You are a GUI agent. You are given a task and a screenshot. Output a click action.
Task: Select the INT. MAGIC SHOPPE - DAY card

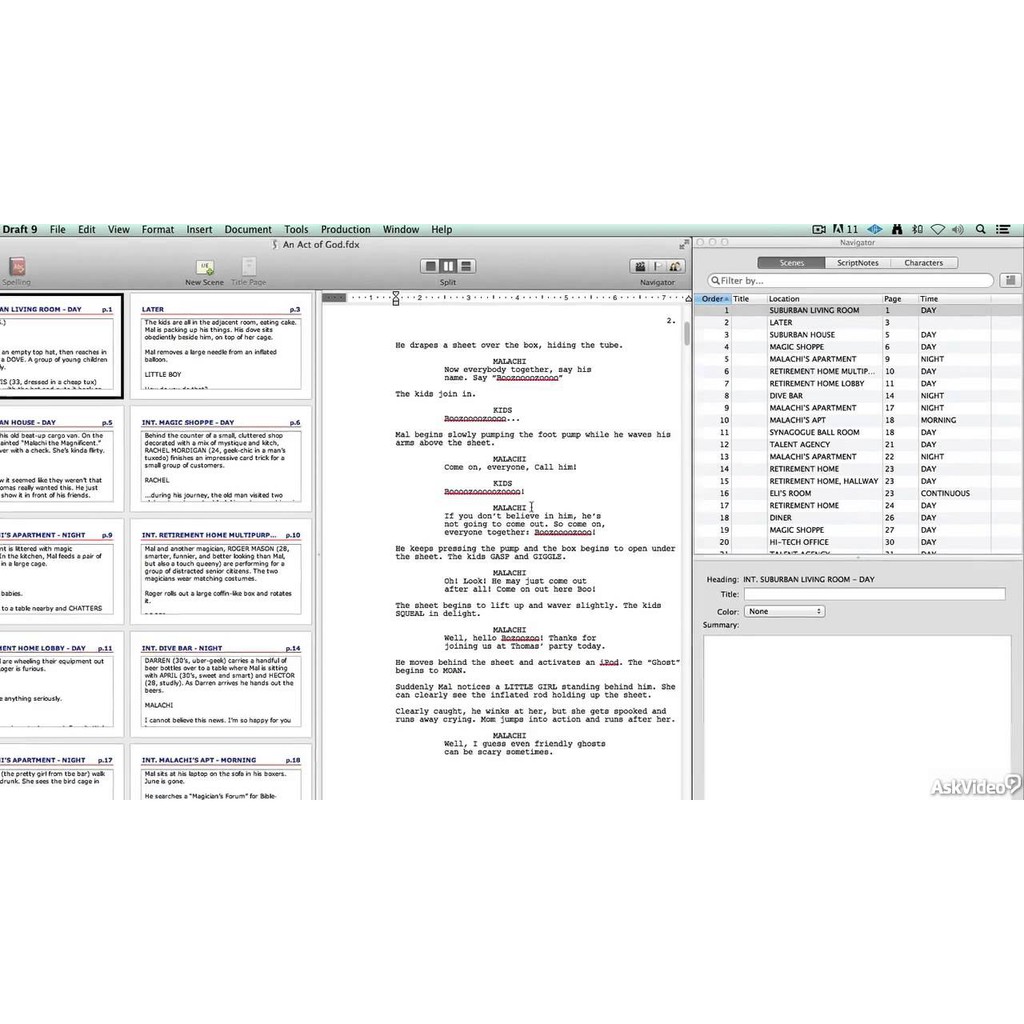pyautogui.click(x=221, y=459)
